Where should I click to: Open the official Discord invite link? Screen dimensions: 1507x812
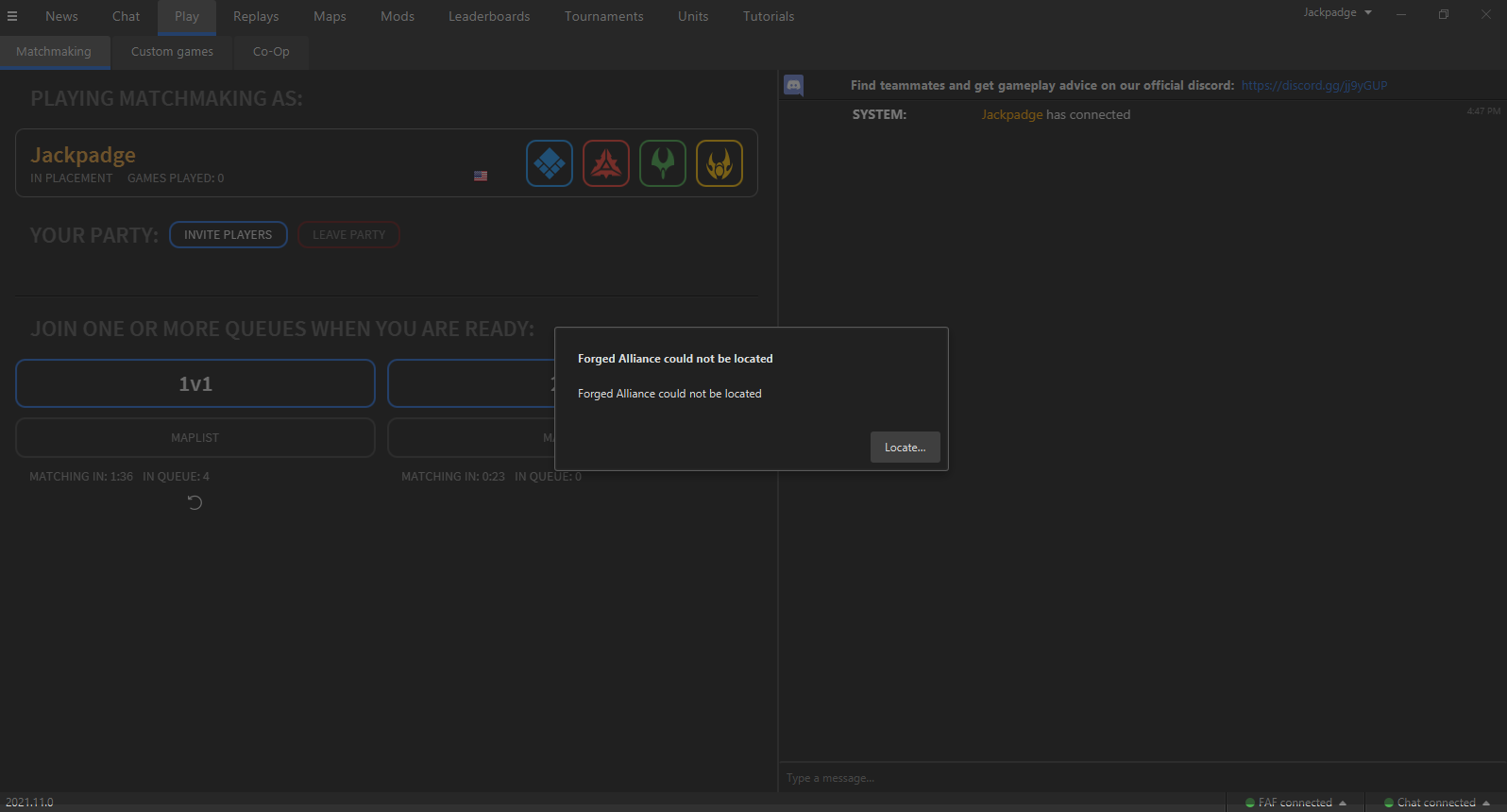pyautogui.click(x=1314, y=85)
